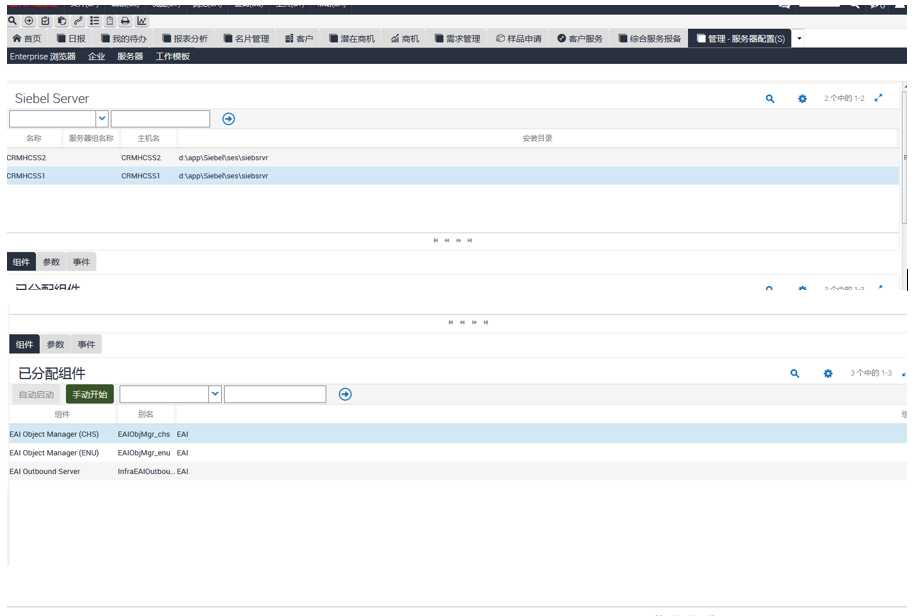
Task: Open the Enterprise 浏览器 view link
Action: coord(42,56)
